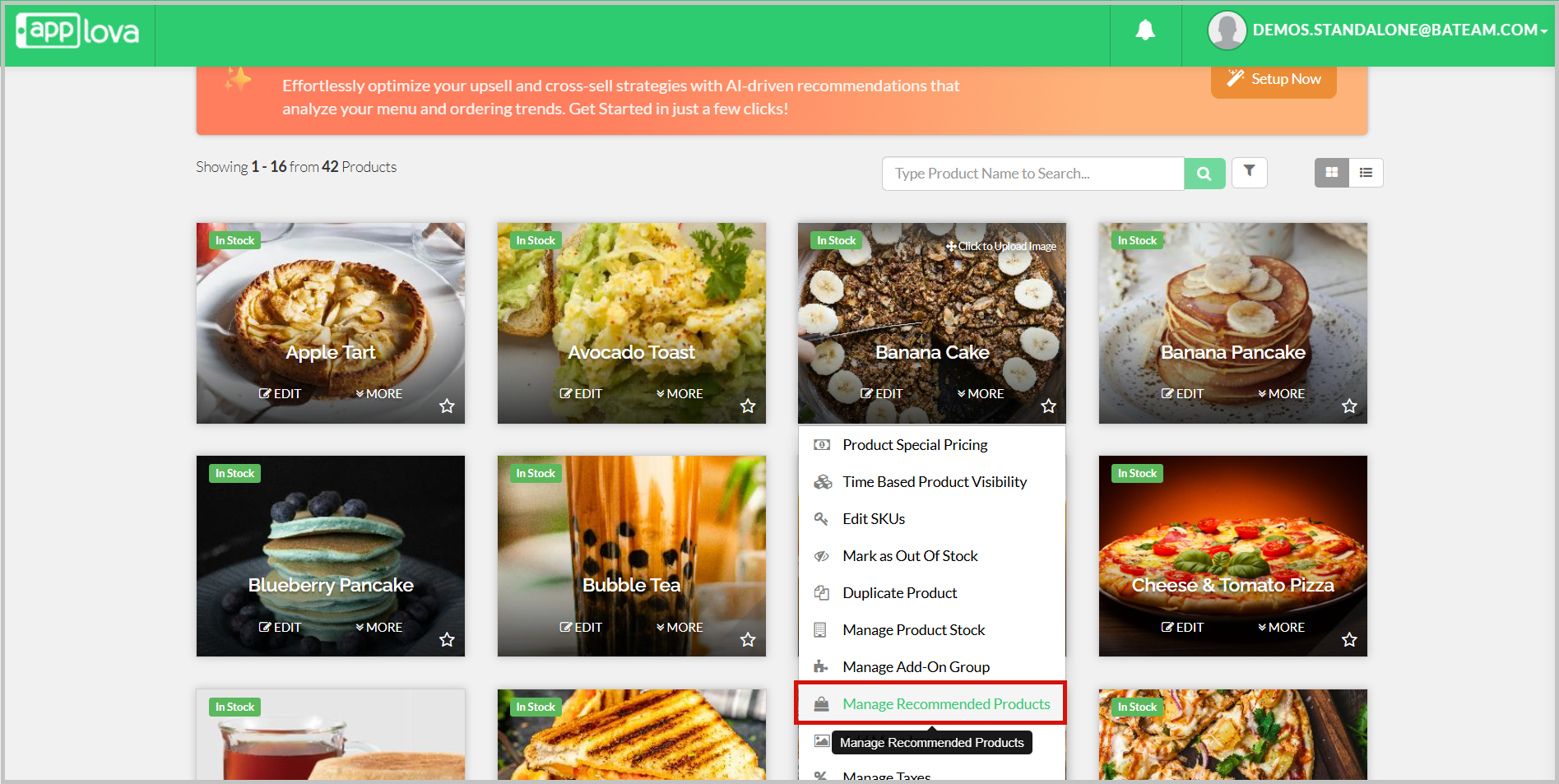Star the Banana Cake product
The image size is (1559, 784).
click(1048, 406)
